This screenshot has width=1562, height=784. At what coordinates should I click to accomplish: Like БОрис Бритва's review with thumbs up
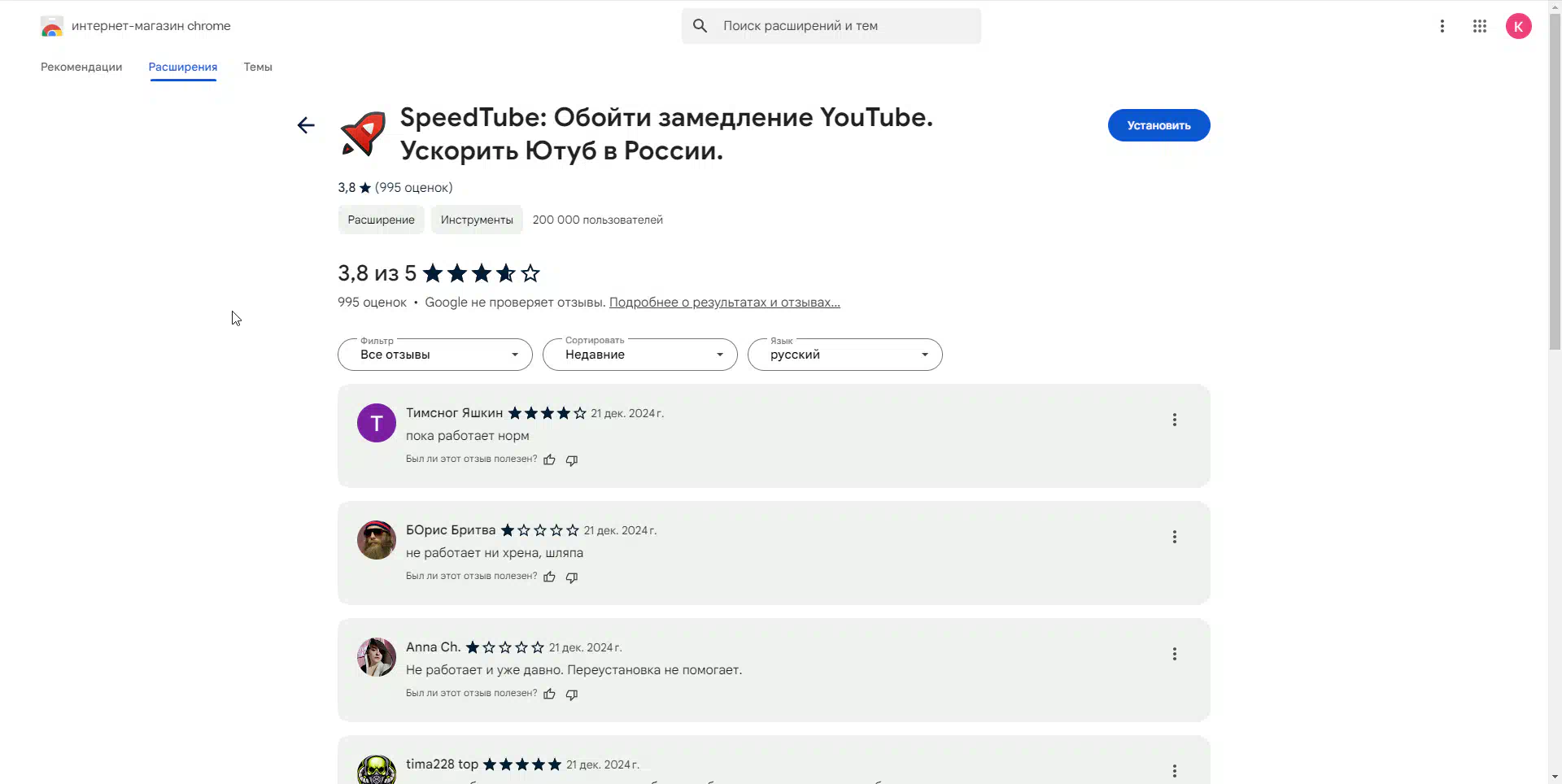(x=549, y=577)
